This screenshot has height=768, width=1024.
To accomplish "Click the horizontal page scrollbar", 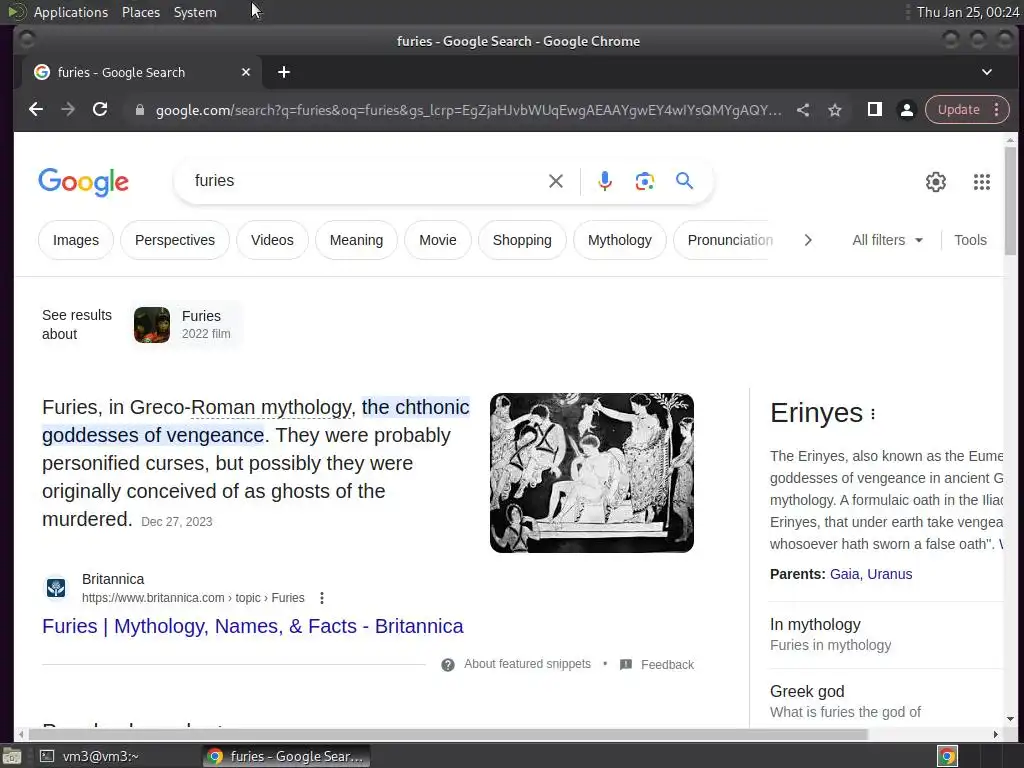I will 447,734.
